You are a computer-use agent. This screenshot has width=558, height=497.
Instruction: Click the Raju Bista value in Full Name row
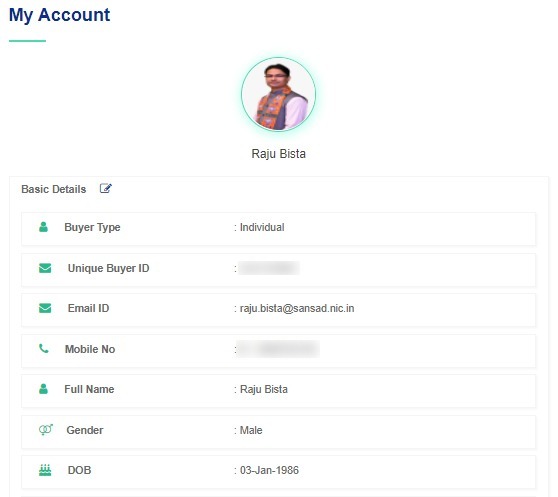point(264,389)
